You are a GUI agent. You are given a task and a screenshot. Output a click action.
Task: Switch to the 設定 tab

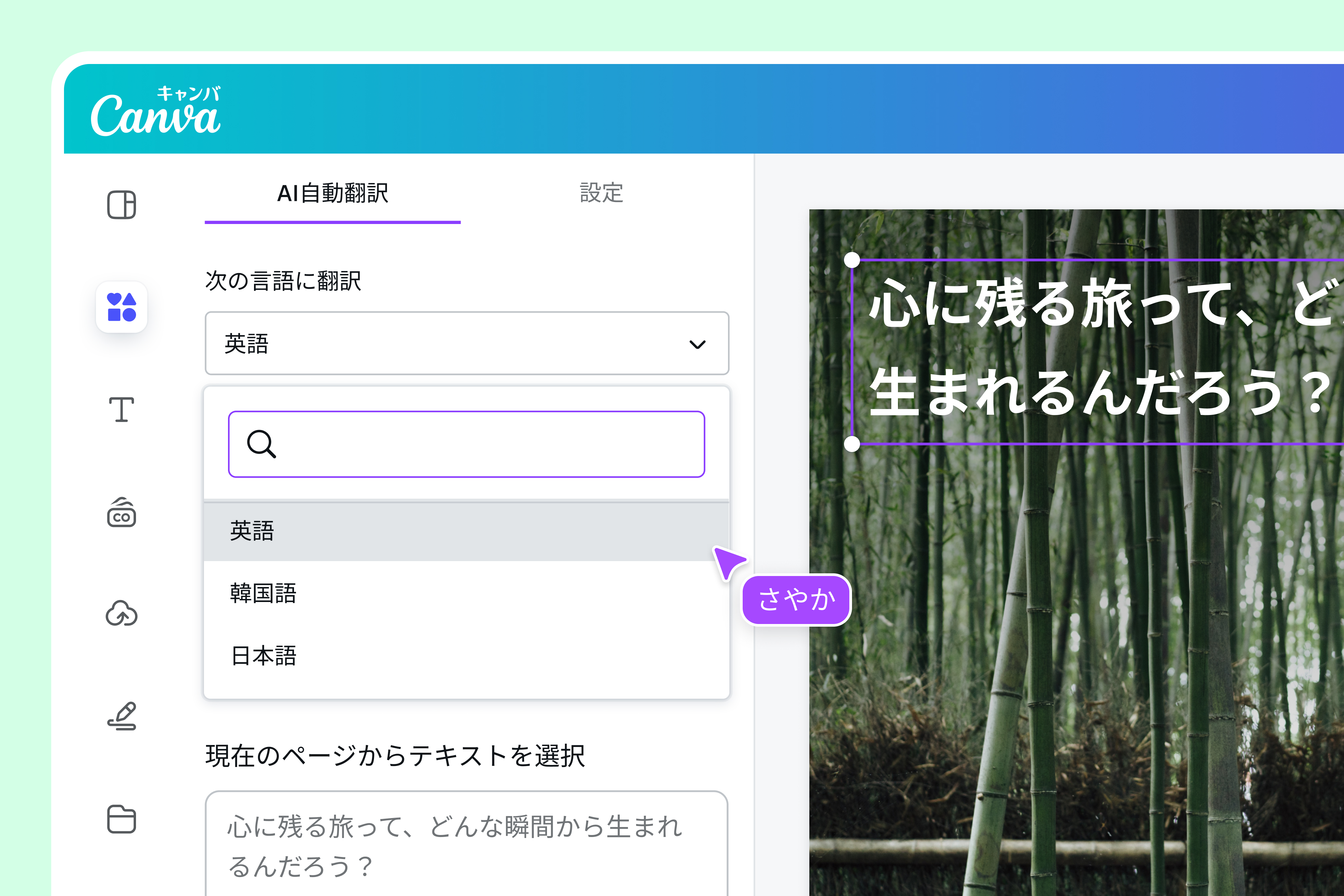click(601, 193)
